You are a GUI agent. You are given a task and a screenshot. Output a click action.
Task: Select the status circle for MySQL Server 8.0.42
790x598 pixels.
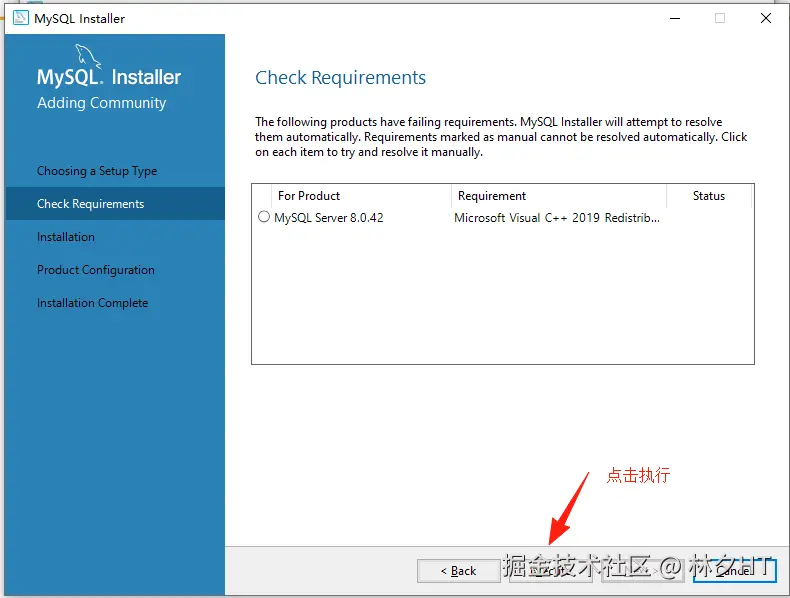click(264, 217)
